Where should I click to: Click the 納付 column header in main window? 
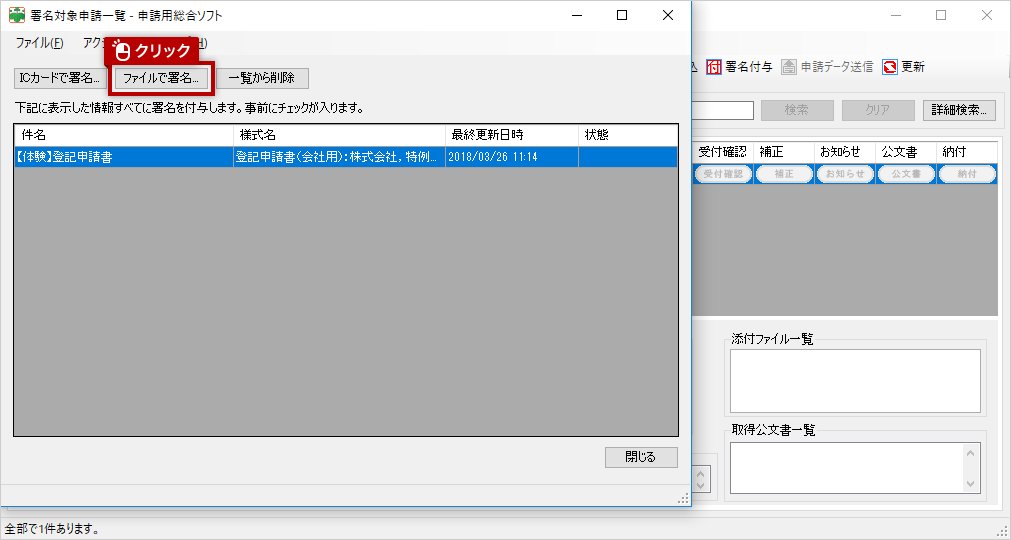pyautogui.click(x=967, y=152)
